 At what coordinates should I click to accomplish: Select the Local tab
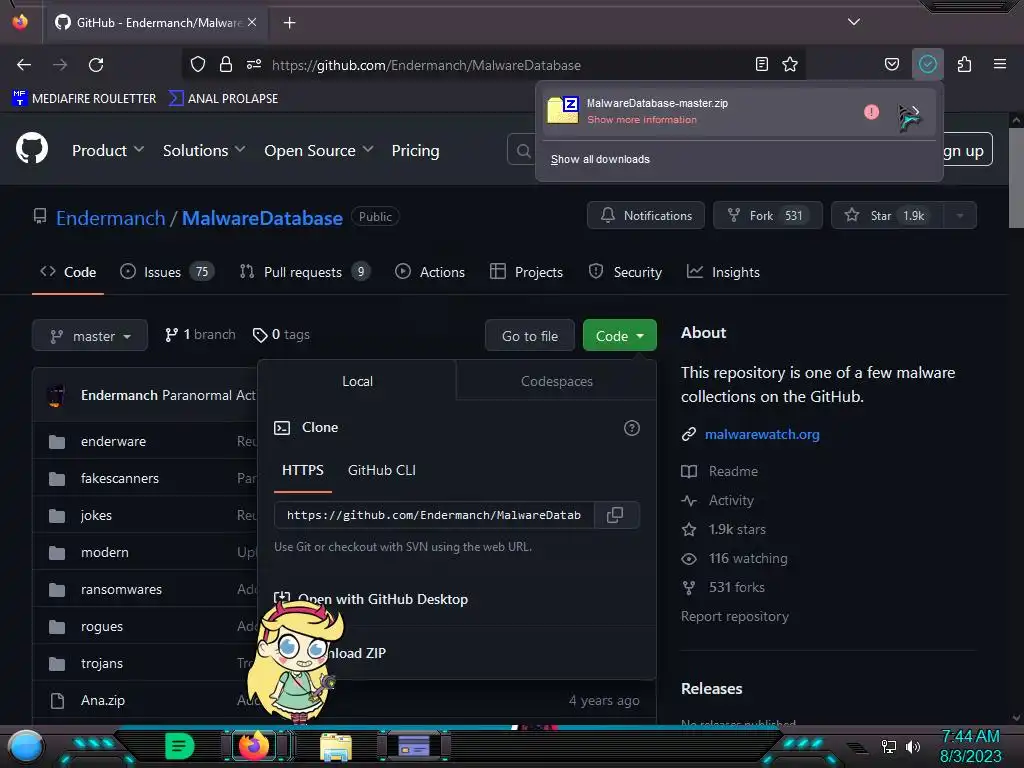(357, 381)
